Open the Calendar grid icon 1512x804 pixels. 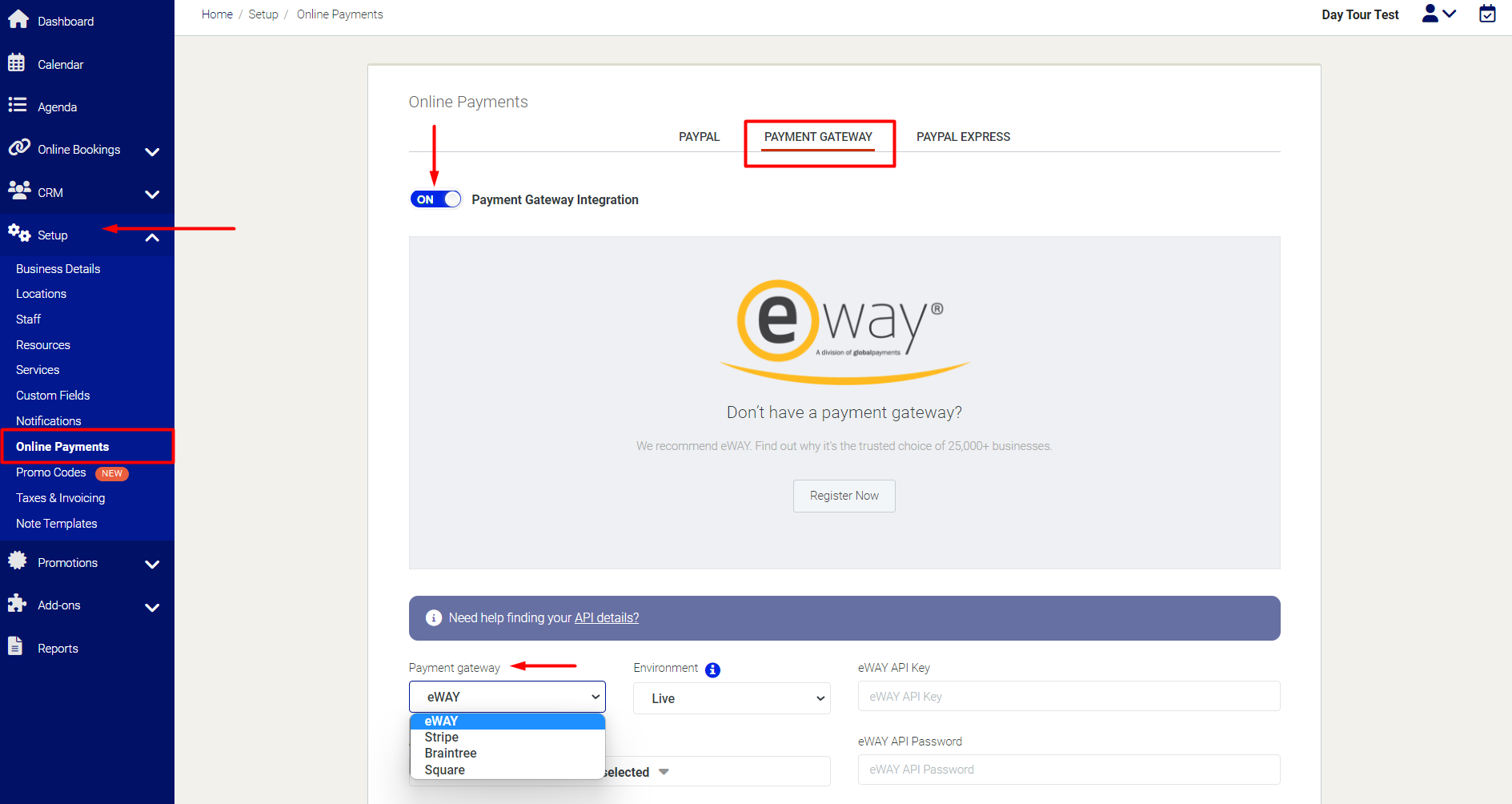click(x=16, y=62)
